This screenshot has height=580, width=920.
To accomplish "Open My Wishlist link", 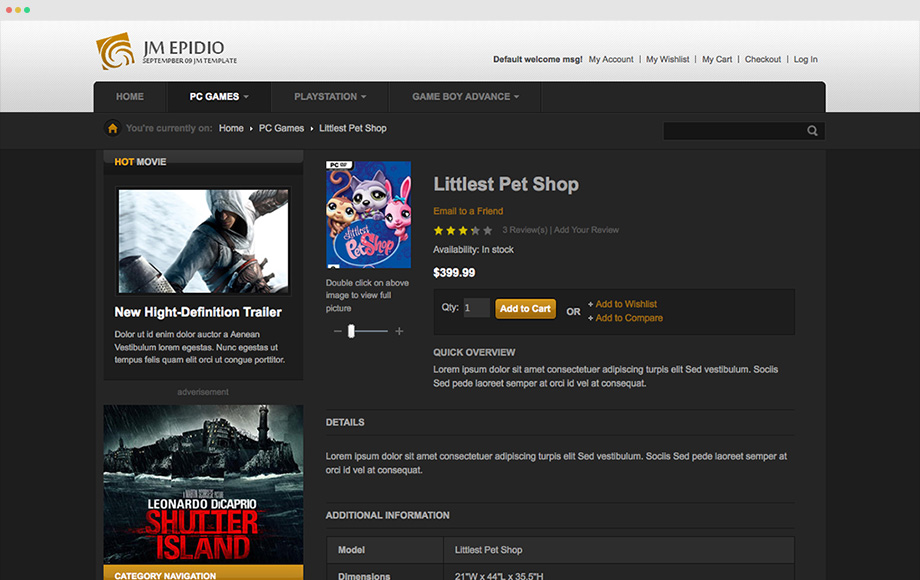I will click(668, 59).
